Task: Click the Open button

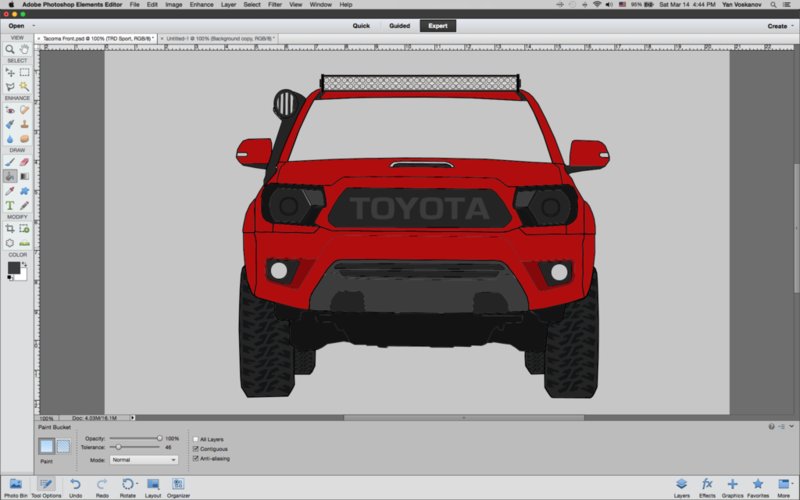Action: click(16, 26)
